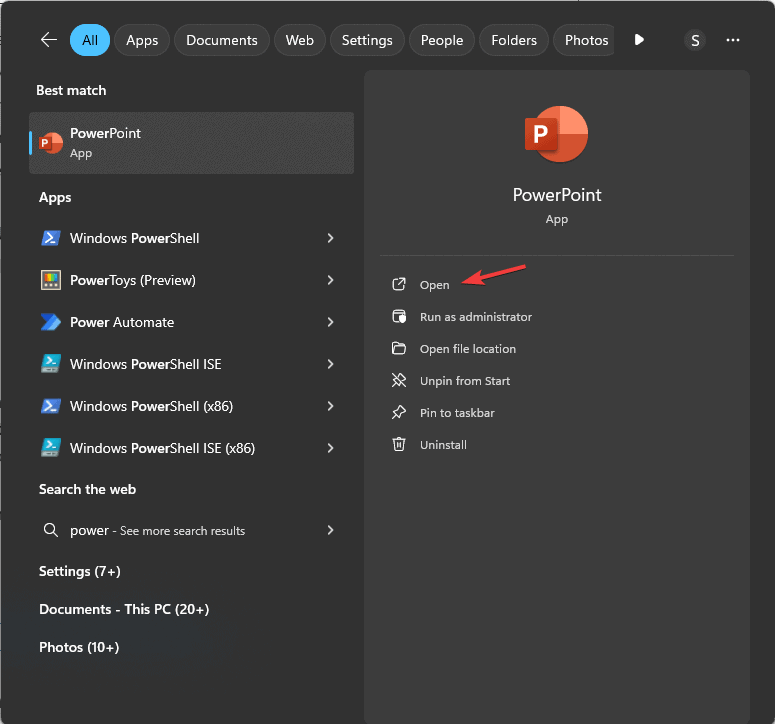Click the PowerPoint icon in Best match
The image size is (775, 724).
pyautogui.click(x=51, y=143)
